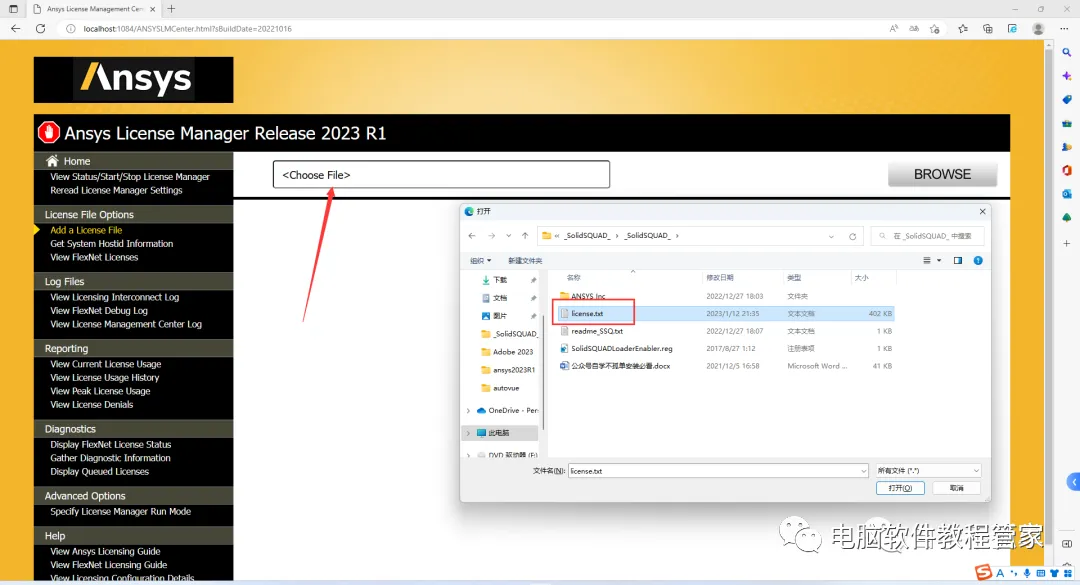1080x585 pixels.
Task: Open the Microsoft 365 sidebar icon
Action: pos(1067,170)
